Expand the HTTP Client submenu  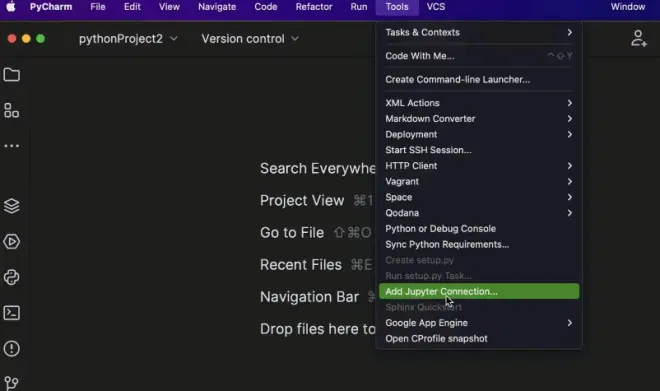(479, 166)
